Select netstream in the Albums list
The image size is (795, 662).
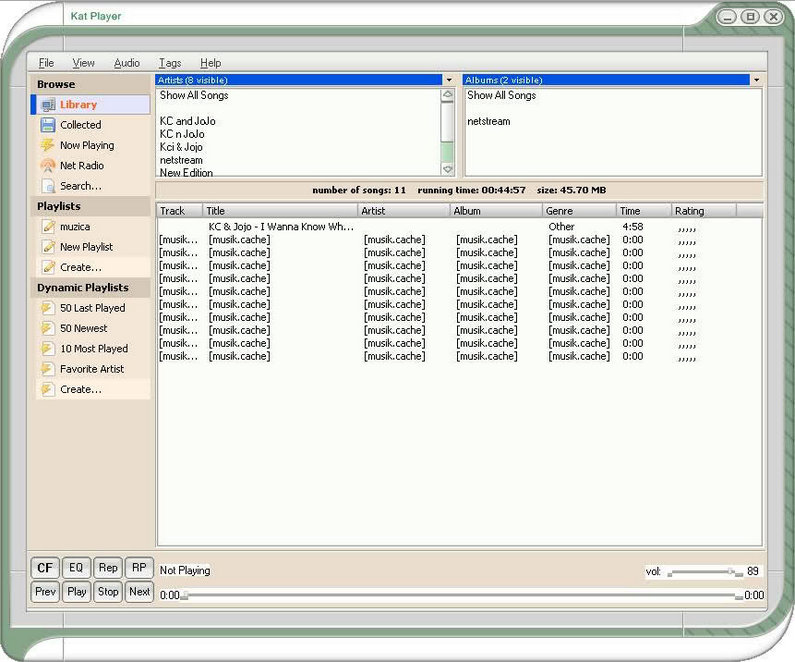489,121
